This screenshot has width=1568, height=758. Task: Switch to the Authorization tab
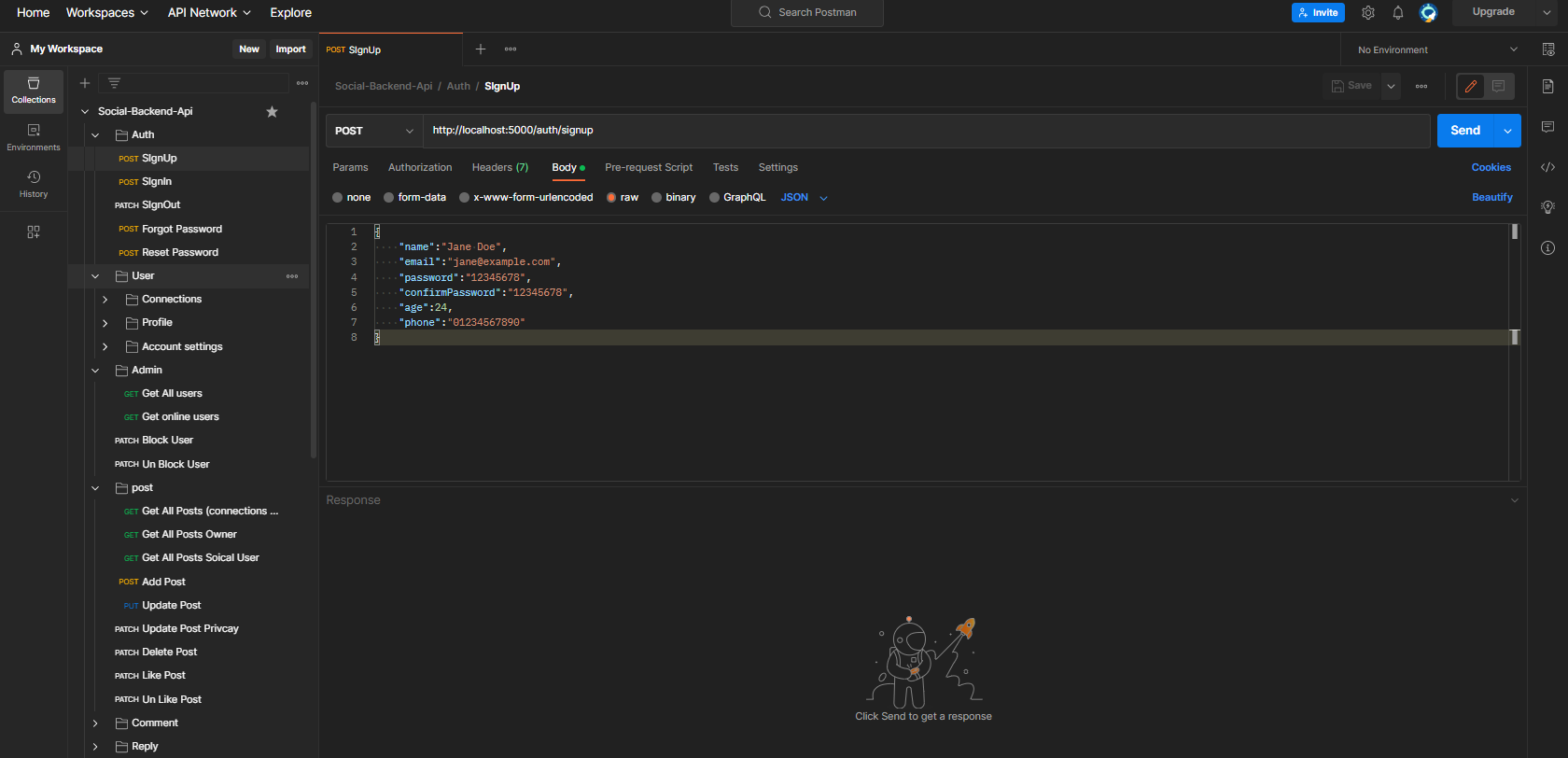coord(420,168)
